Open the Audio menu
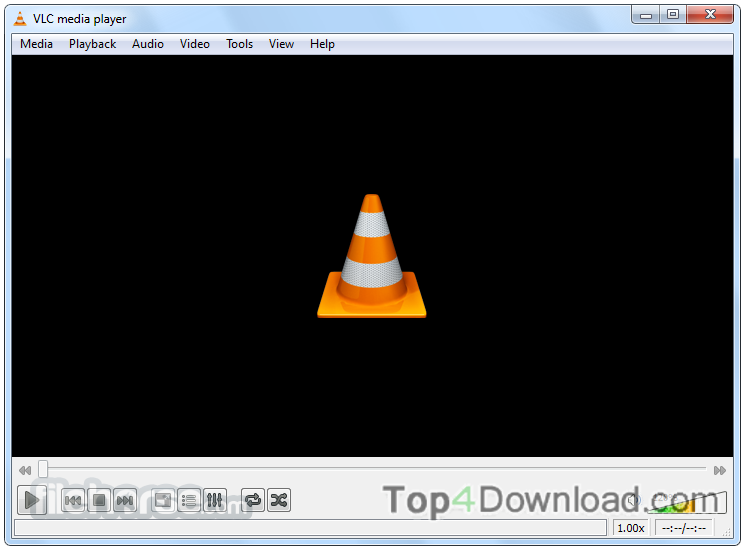 click(x=148, y=44)
